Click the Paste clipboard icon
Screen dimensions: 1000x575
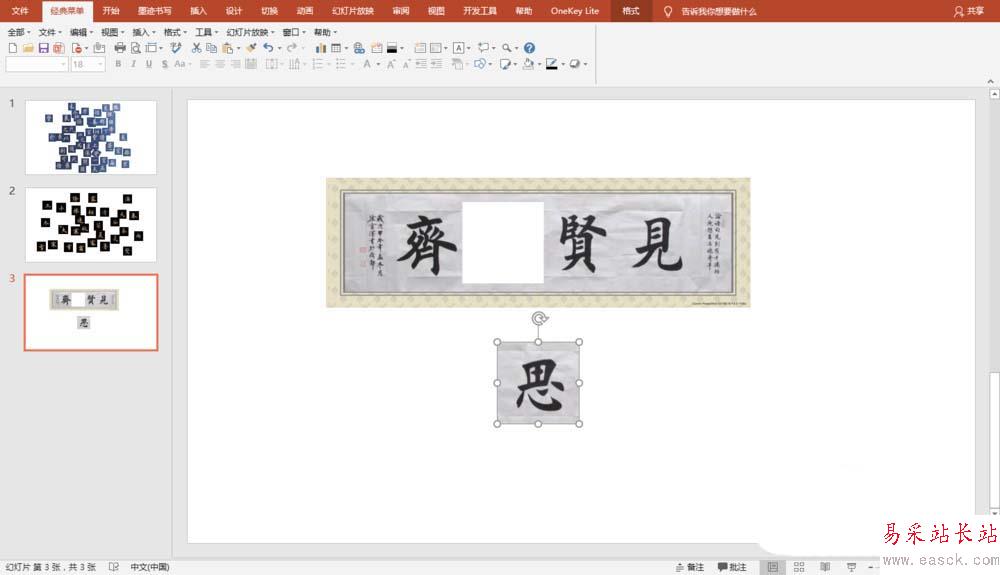pyautogui.click(x=227, y=48)
